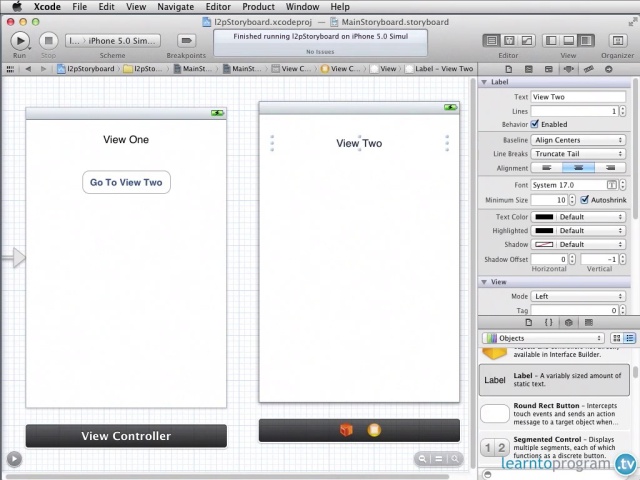Open the Attributes inspector icon
The image size is (640, 480).
[569, 69]
